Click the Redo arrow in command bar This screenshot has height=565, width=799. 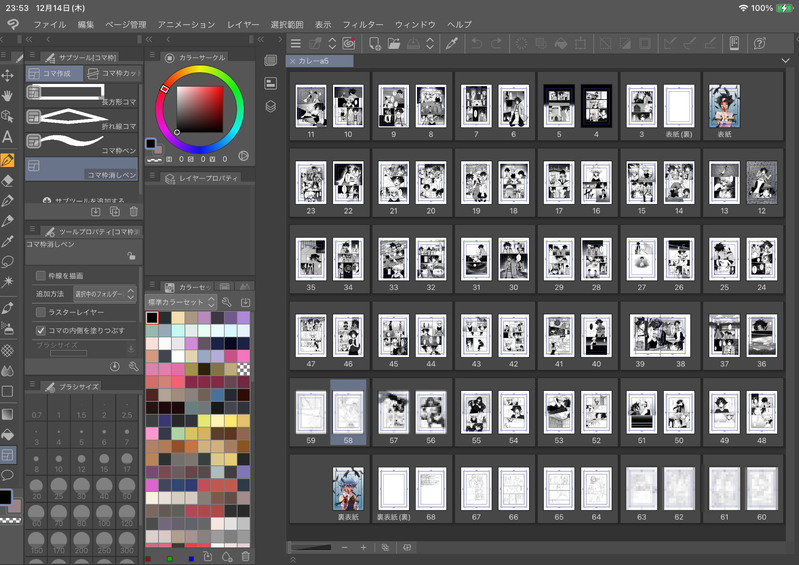[x=496, y=44]
